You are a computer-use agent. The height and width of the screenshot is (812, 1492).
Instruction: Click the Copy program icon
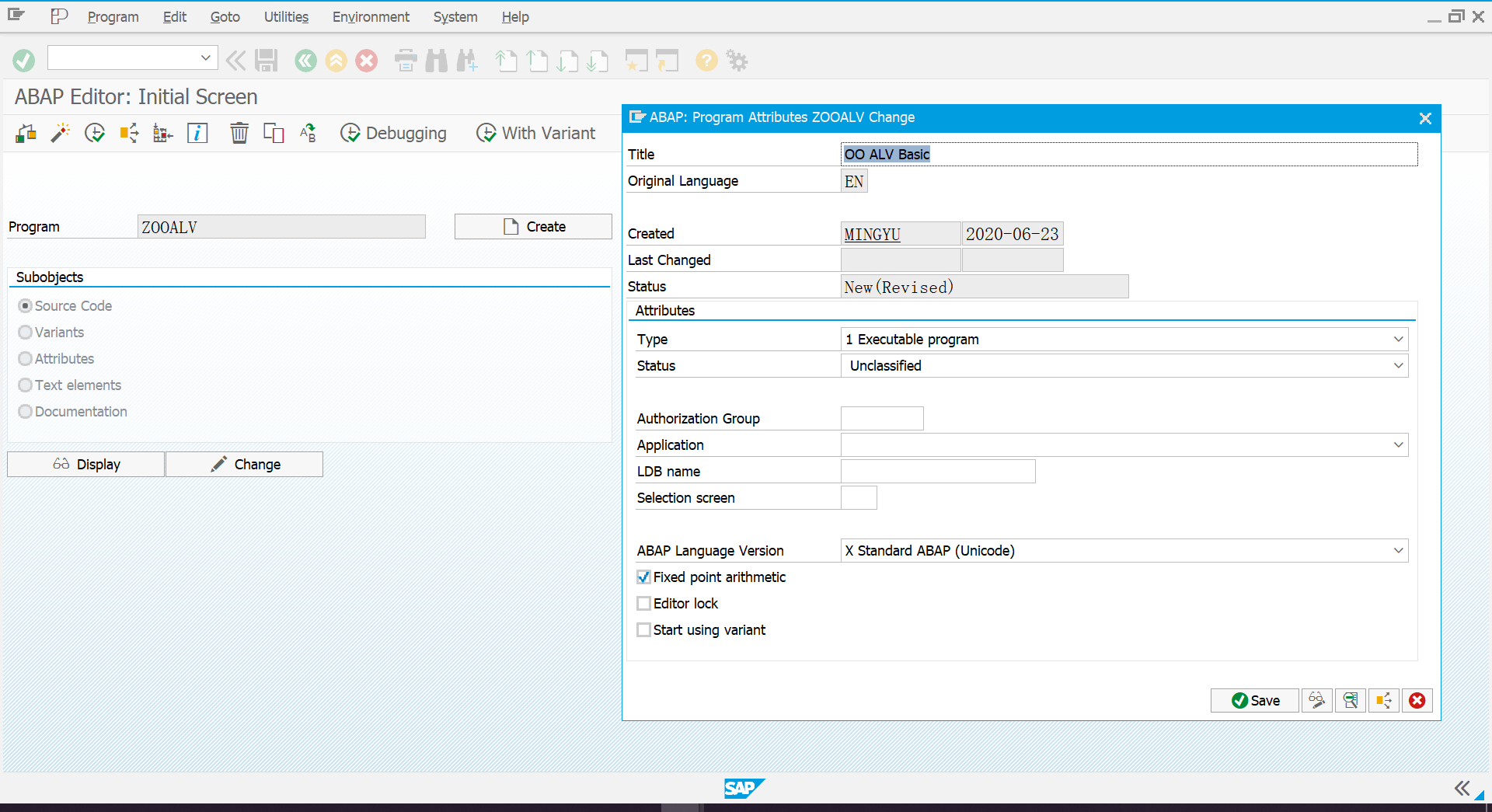274,133
